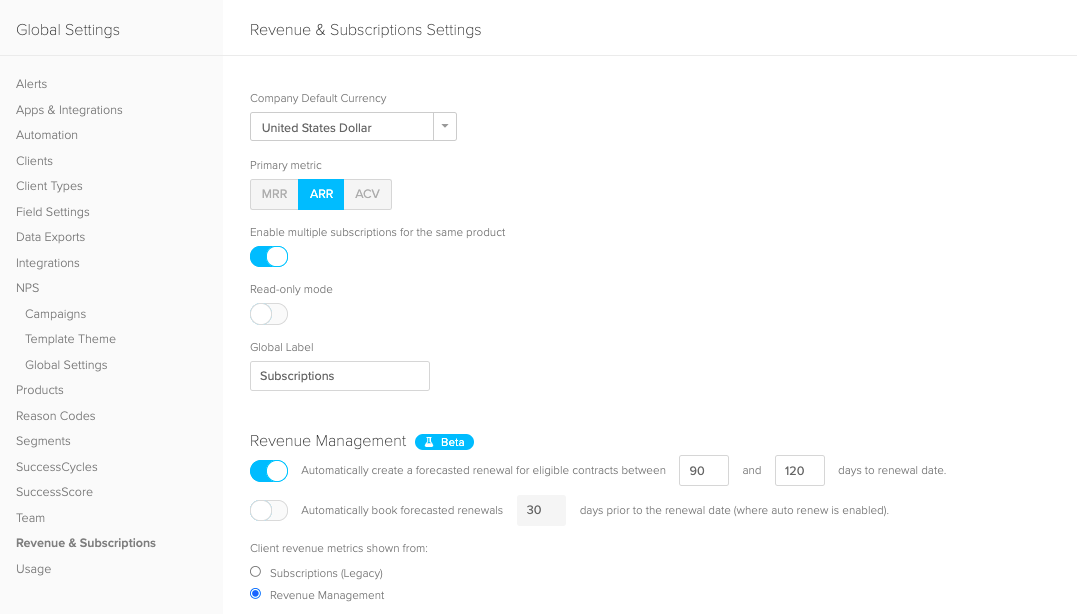Viewport: 1077px width, 614px height.
Task: Select Integrations sidebar item
Action: click(48, 263)
